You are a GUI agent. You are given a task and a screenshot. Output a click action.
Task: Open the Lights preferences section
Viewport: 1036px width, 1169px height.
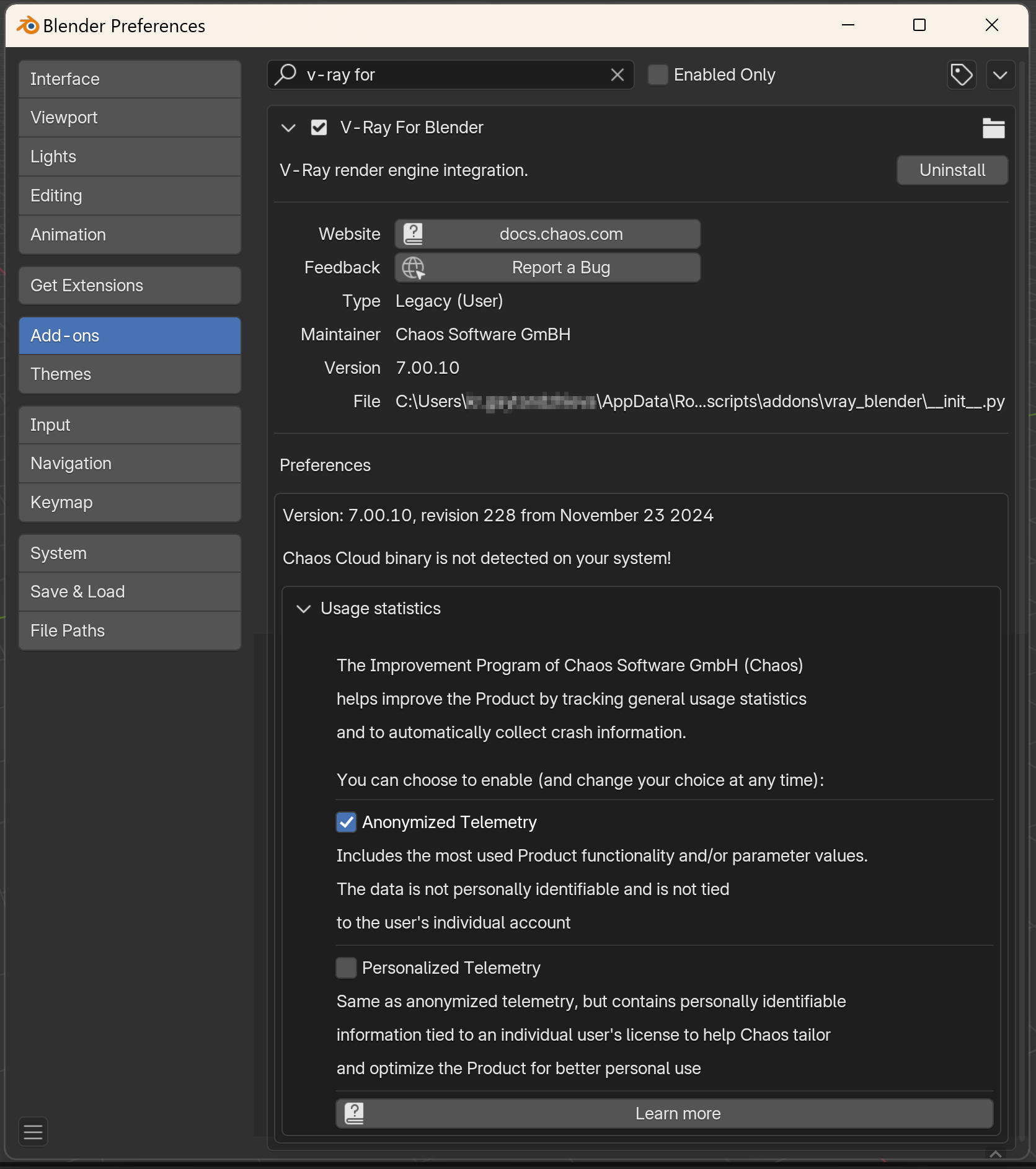[x=130, y=157]
